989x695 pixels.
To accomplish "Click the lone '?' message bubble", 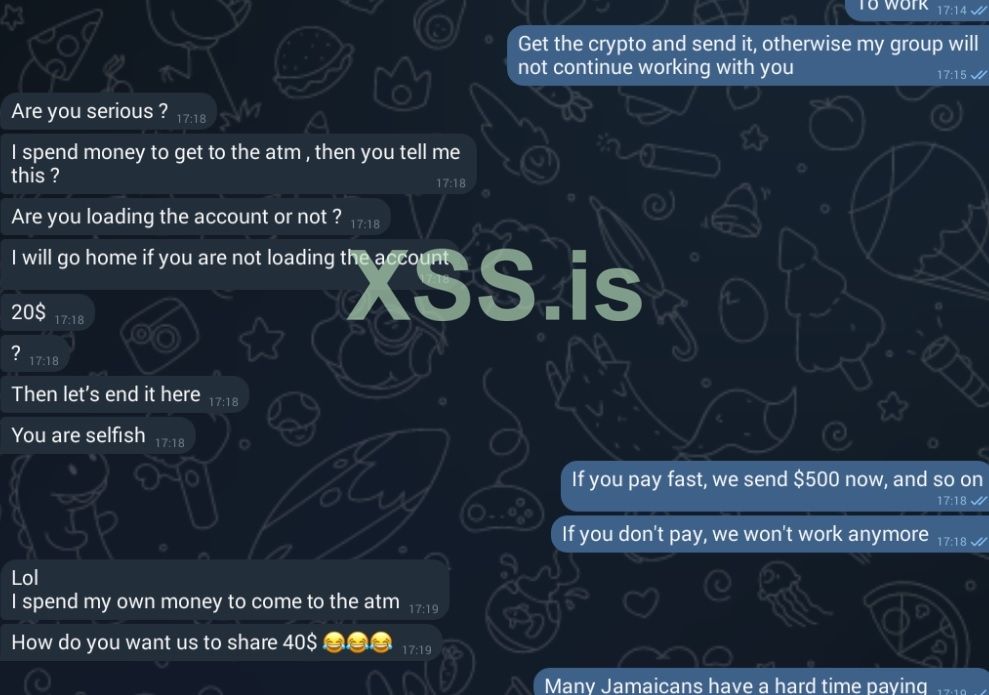I will coord(35,353).
